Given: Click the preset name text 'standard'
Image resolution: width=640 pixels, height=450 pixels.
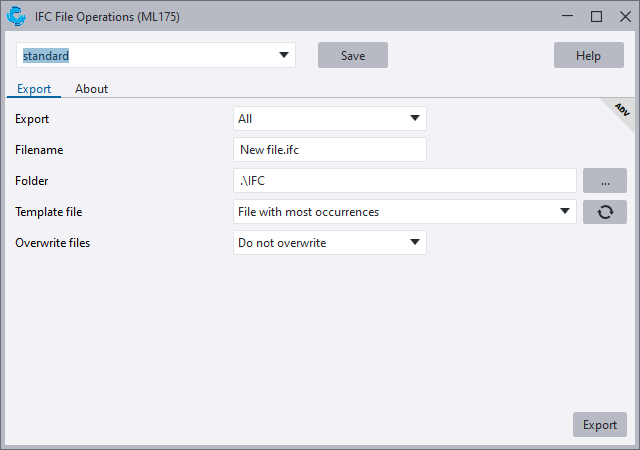Looking at the screenshot, I should click(46, 56).
